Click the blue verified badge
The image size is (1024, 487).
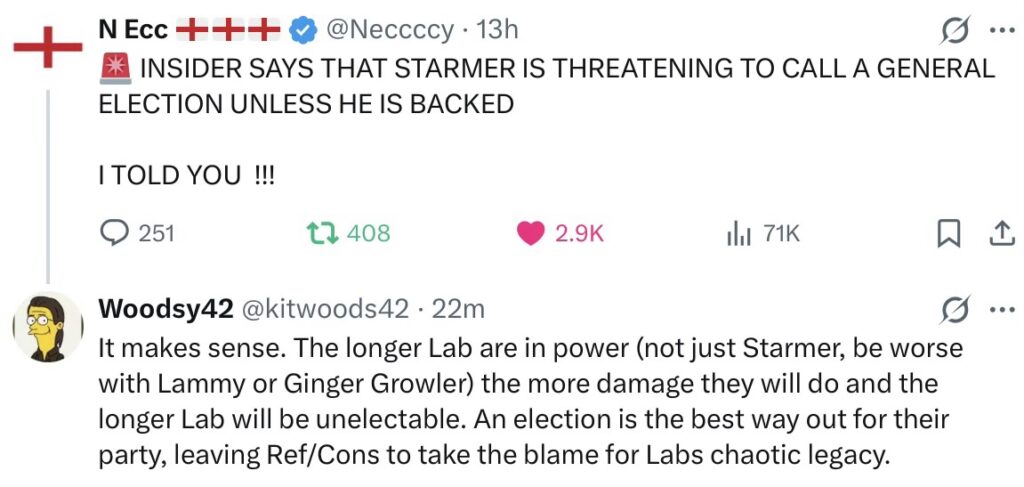click(x=303, y=32)
